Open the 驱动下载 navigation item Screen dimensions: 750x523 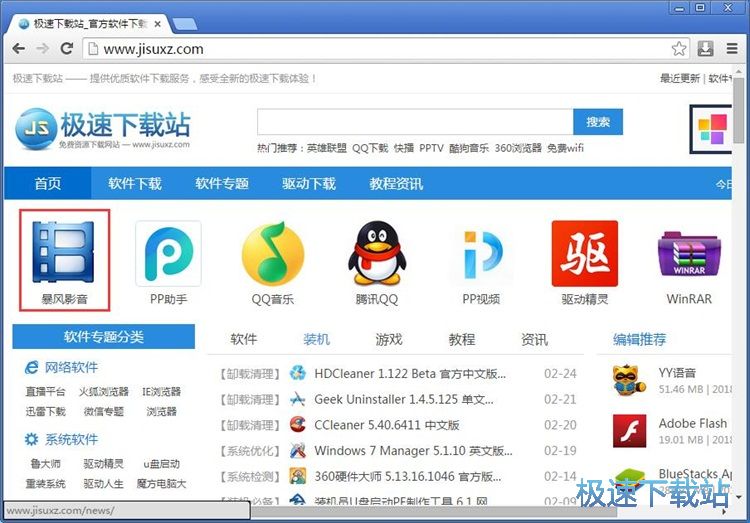[309, 183]
